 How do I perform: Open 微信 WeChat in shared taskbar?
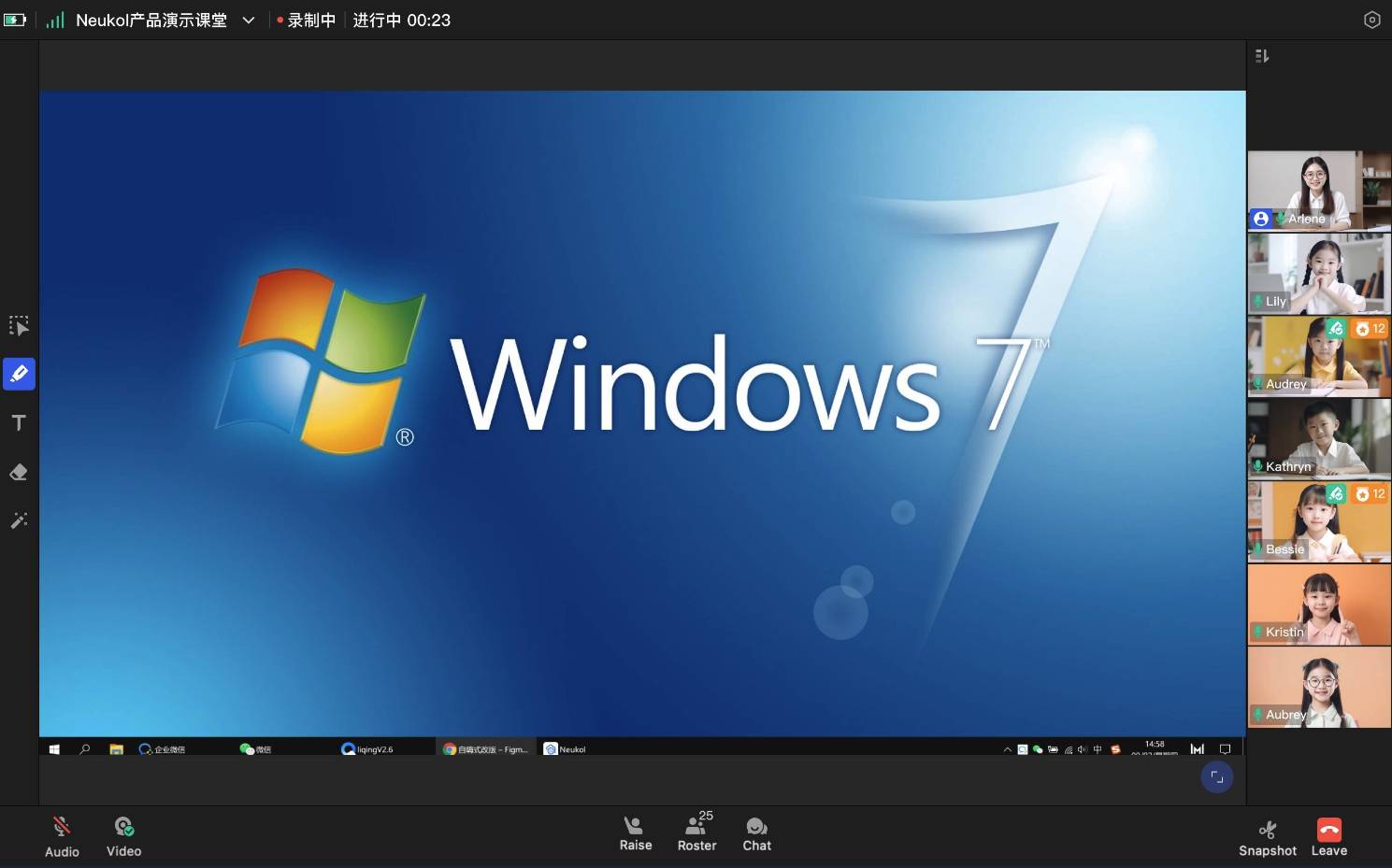point(255,749)
